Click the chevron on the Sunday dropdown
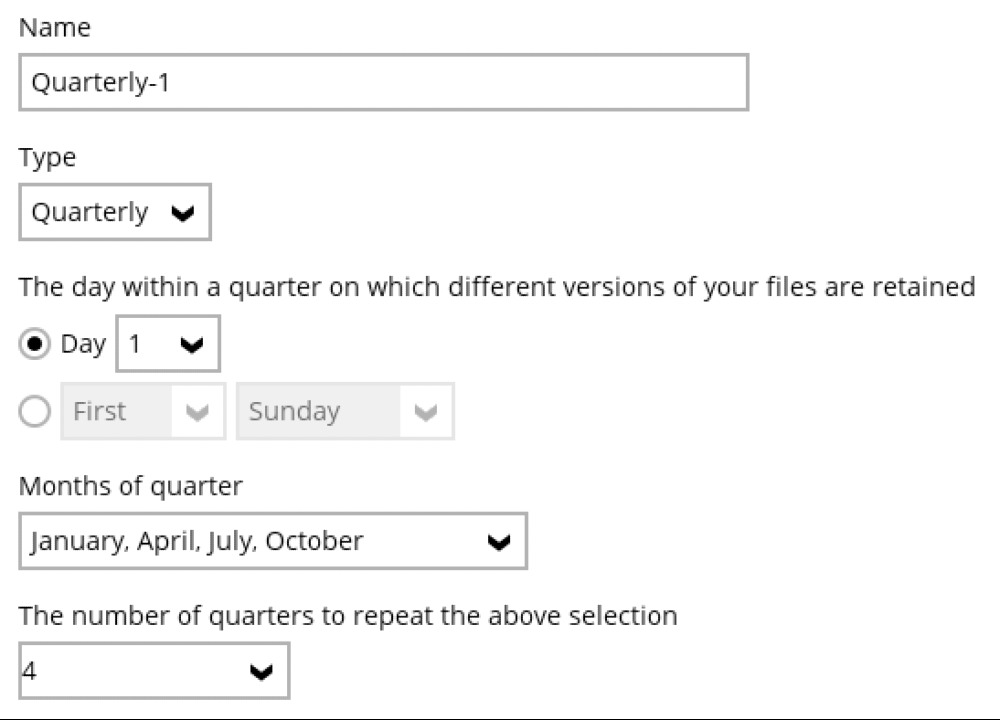 click(426, 411)
